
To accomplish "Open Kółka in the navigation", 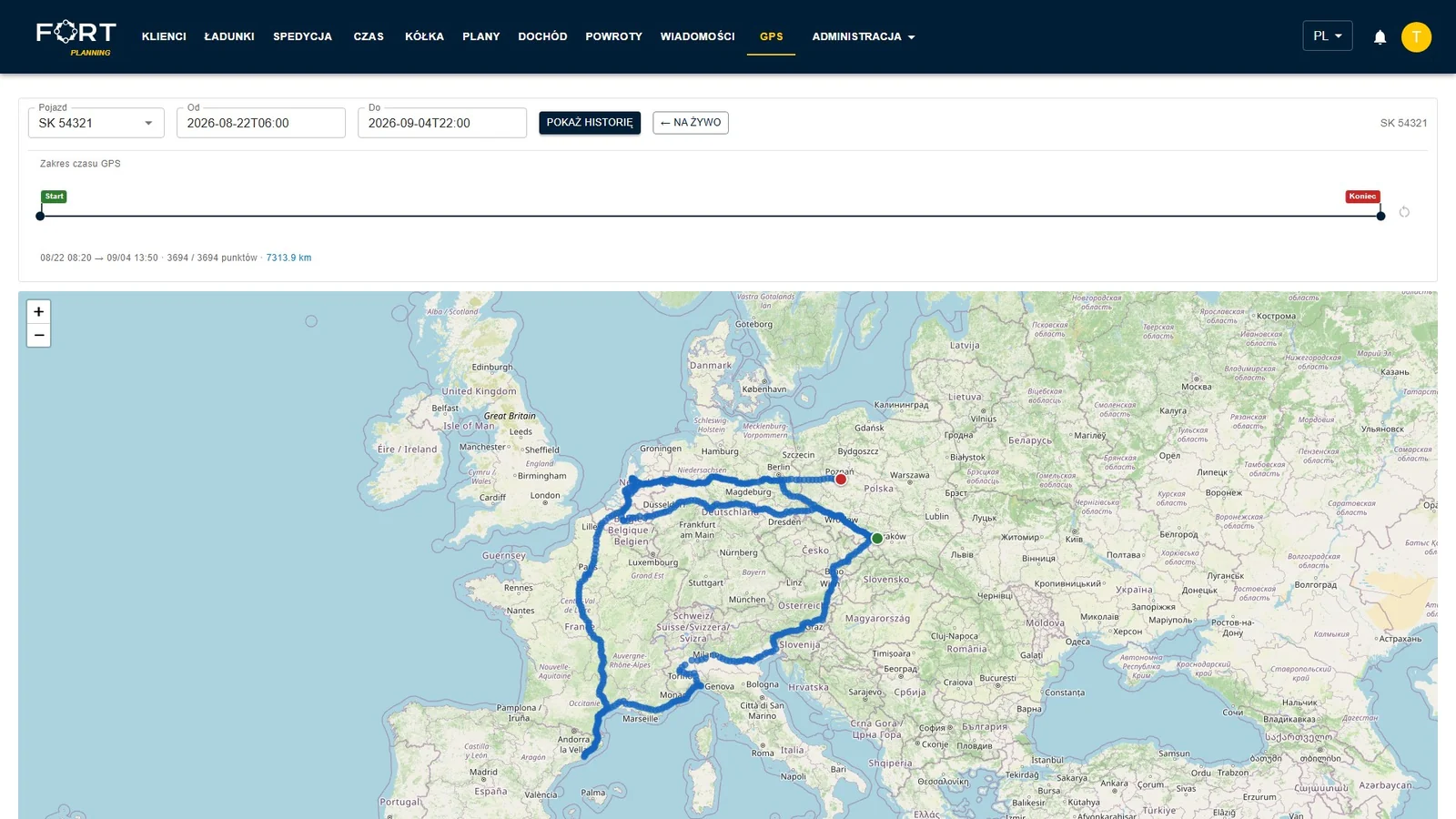I will 424,36.
